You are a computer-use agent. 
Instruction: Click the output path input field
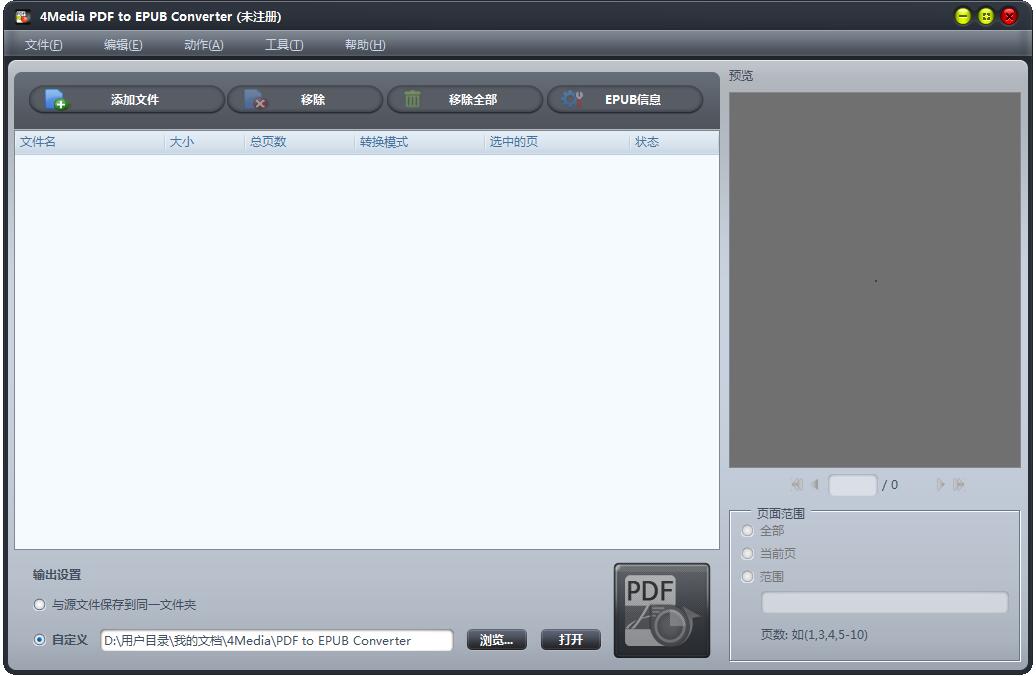coord(277,640)
